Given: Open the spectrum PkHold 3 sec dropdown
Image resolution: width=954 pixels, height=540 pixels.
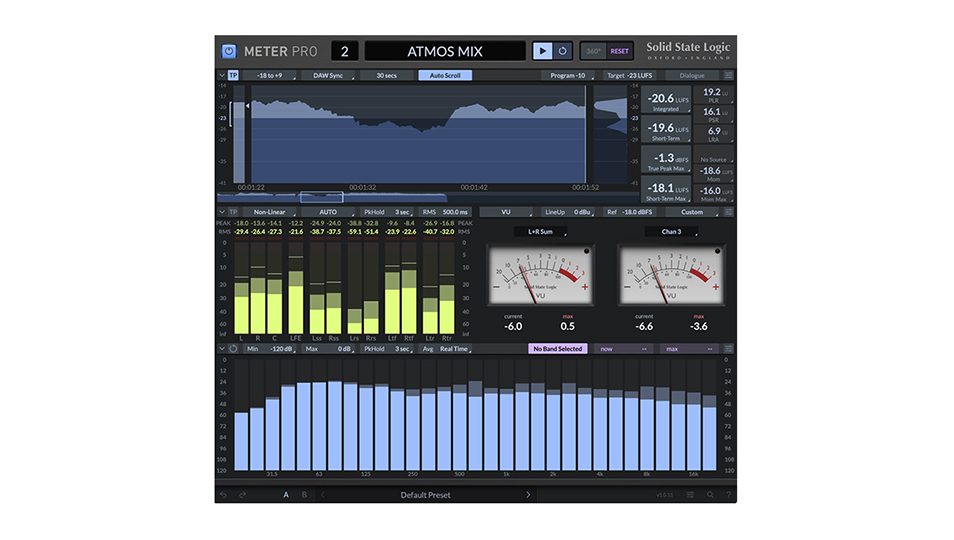Looking at the screenshot, I should 386,349.
